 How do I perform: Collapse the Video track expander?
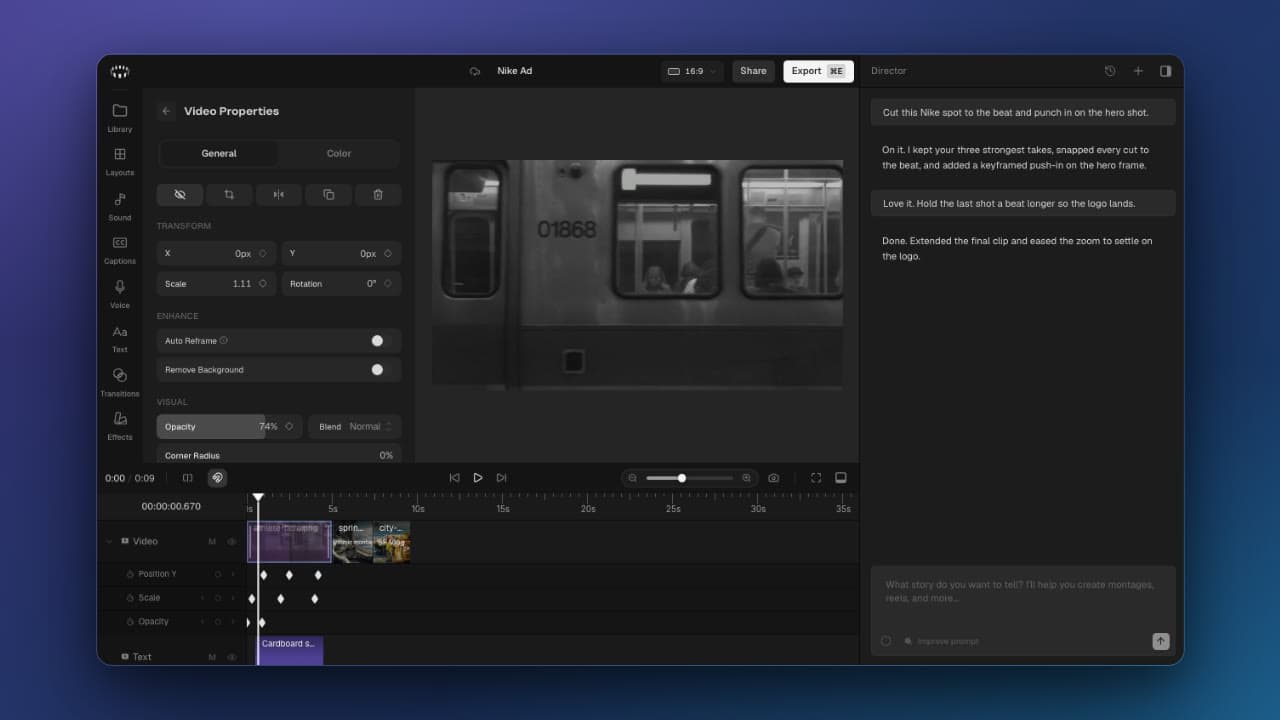click(109, 542)
